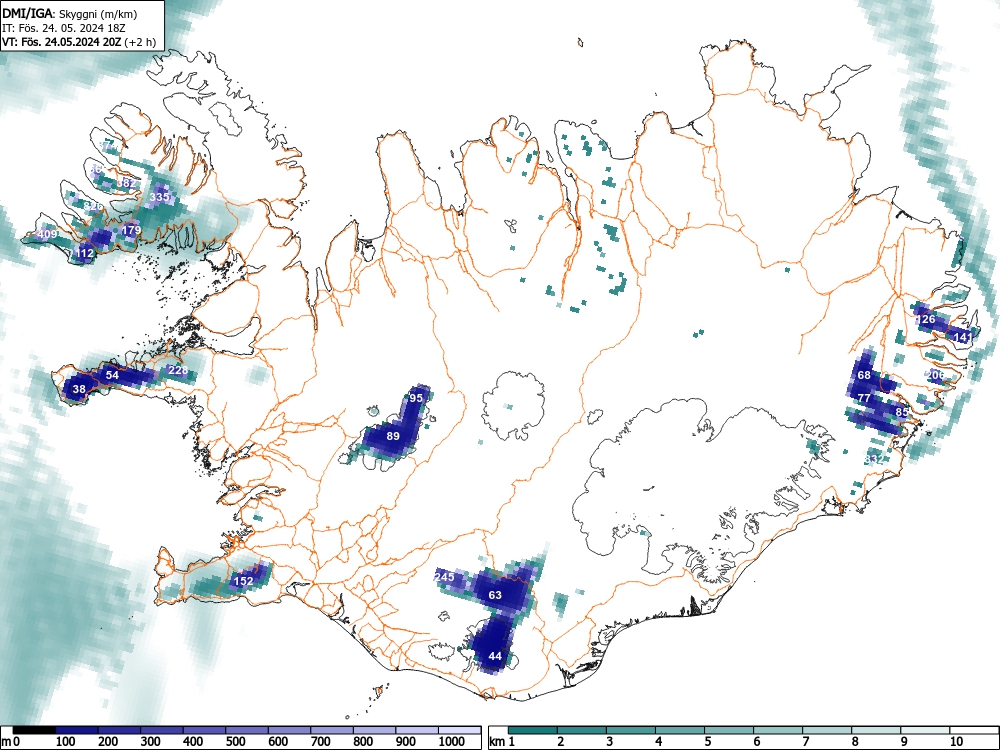Viewport: 1000px width, 750px height.
Task: Click the 4 label in the km legend
Action: click(x=659, y=742)
